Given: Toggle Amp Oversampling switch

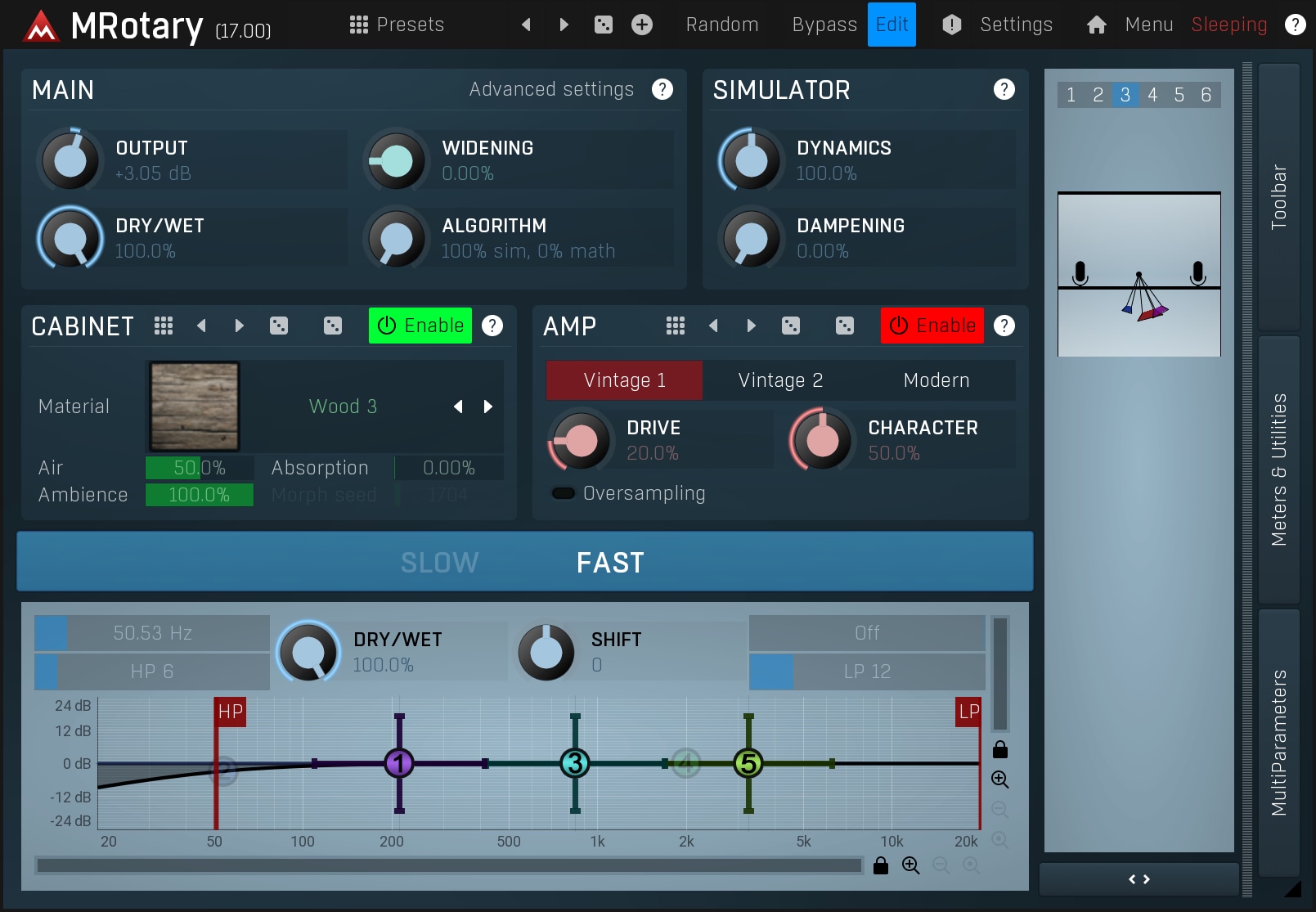Looking at the screenshot, I should [x=564, y=493].
